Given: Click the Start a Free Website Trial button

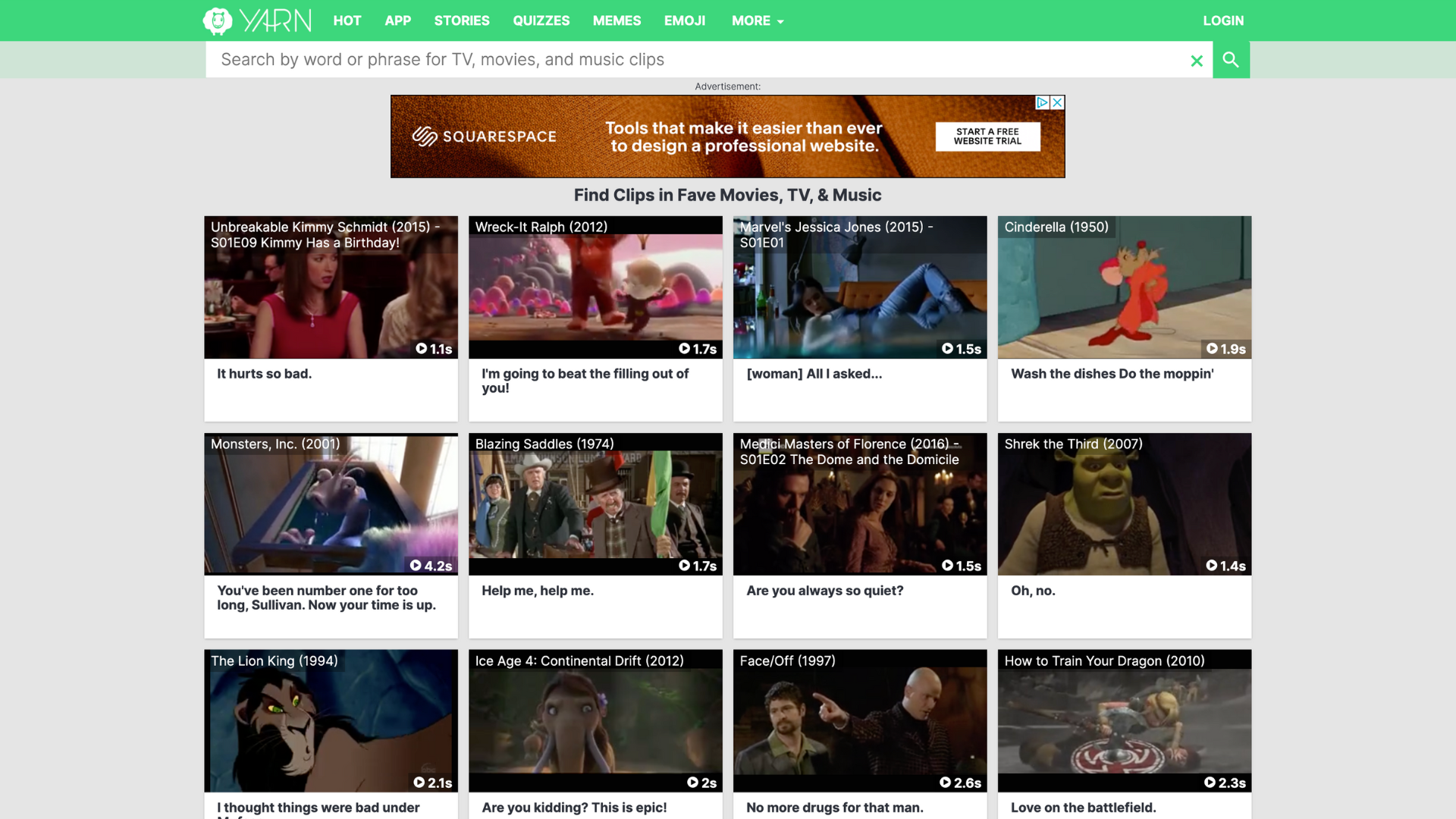Looking at the screenshot, I should [x=987, y=136].
